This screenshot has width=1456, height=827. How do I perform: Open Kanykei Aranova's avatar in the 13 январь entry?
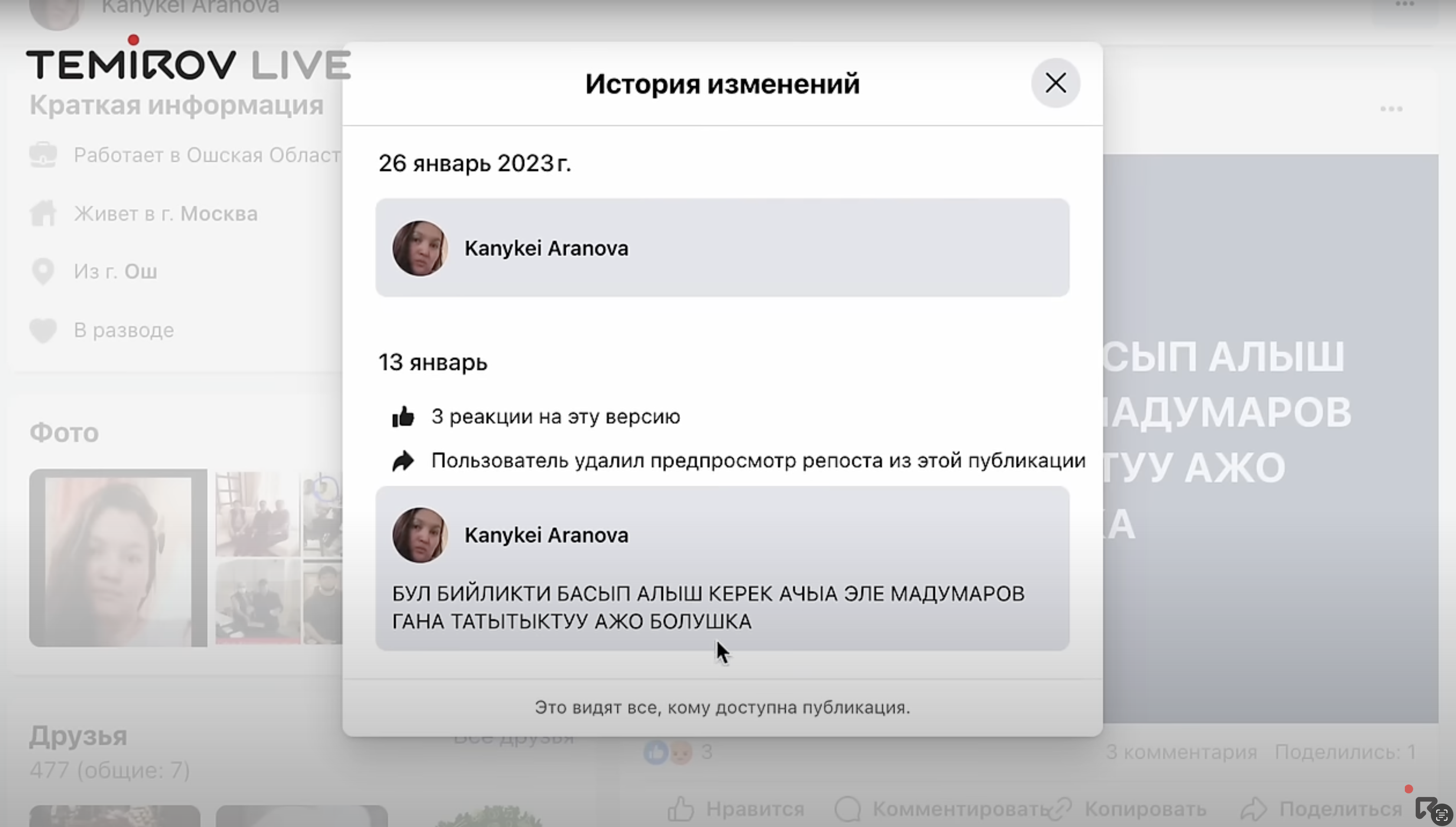pyautogui.click(x=421, y=535)
